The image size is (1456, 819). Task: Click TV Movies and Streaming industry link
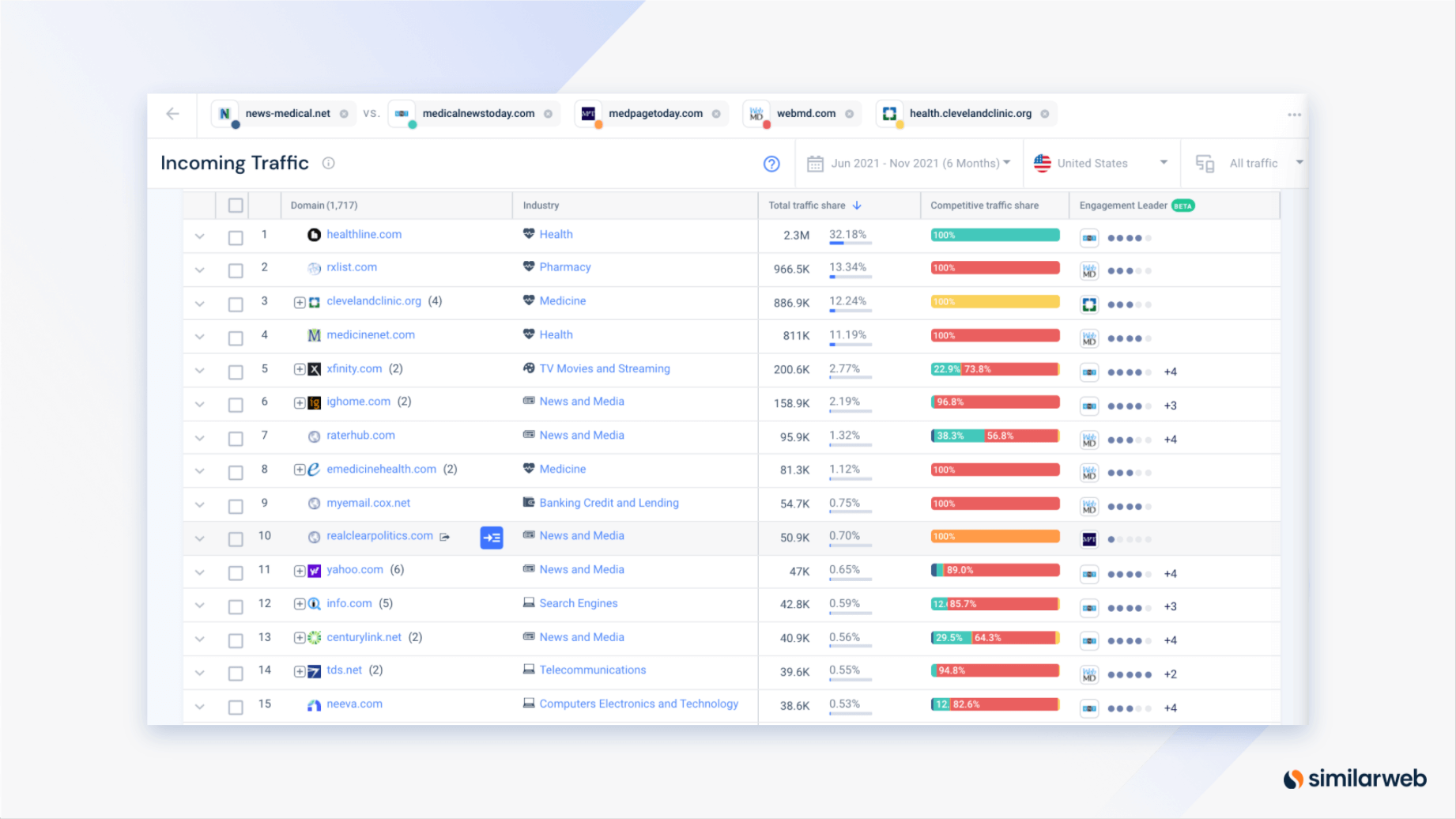click(605, 369)
